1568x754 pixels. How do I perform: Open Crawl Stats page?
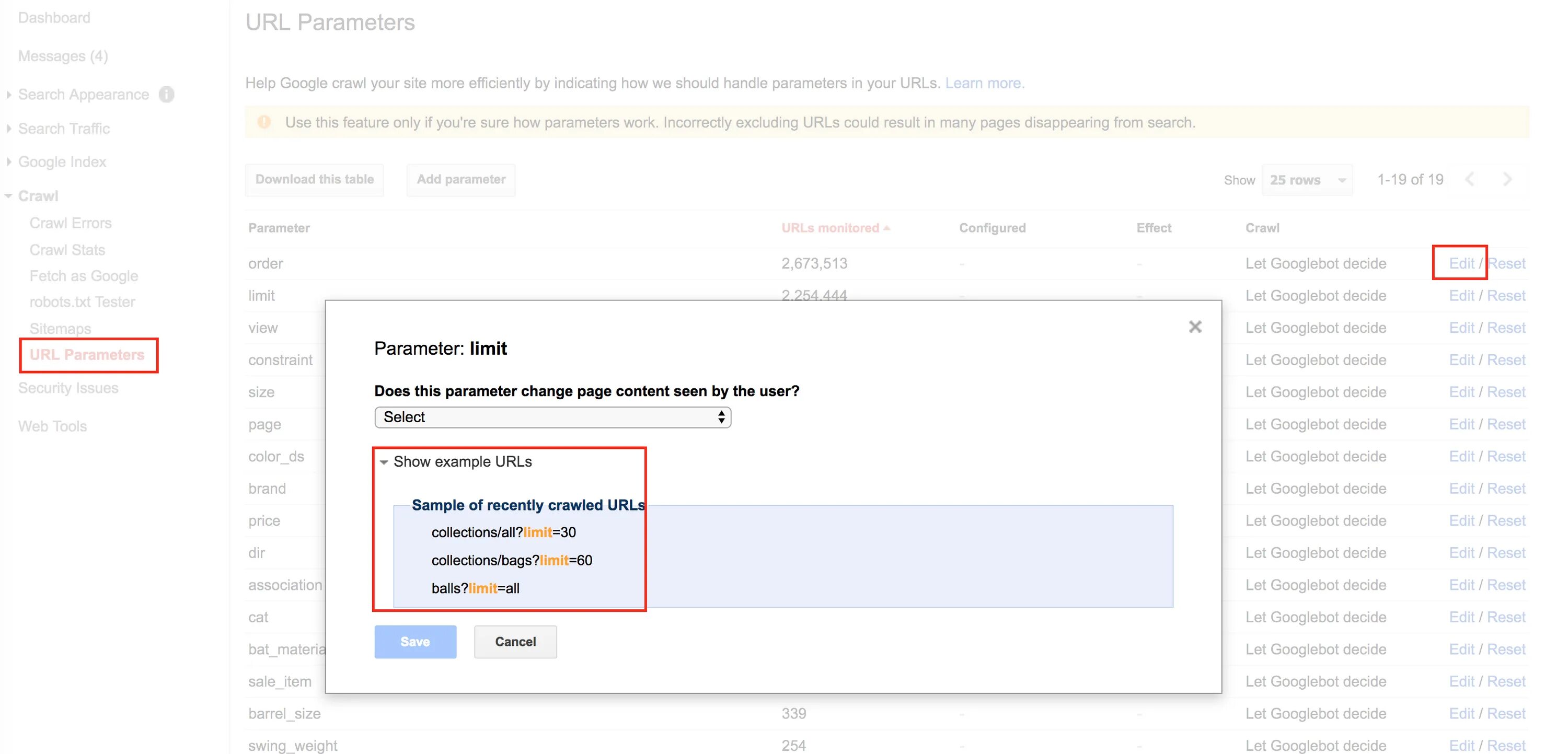(67, 250)
